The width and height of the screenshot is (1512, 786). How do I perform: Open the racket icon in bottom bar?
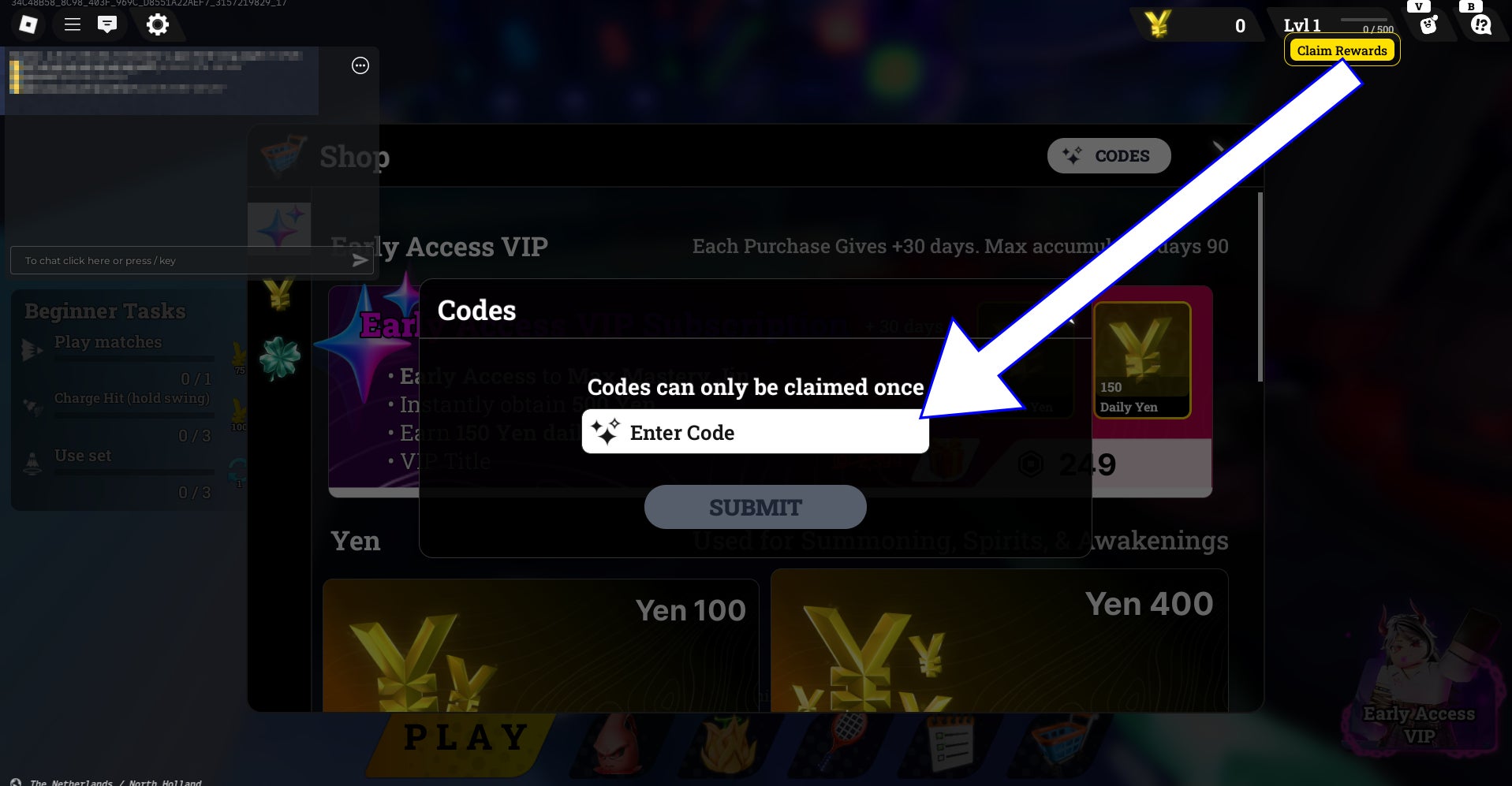(x=844, y=740)
